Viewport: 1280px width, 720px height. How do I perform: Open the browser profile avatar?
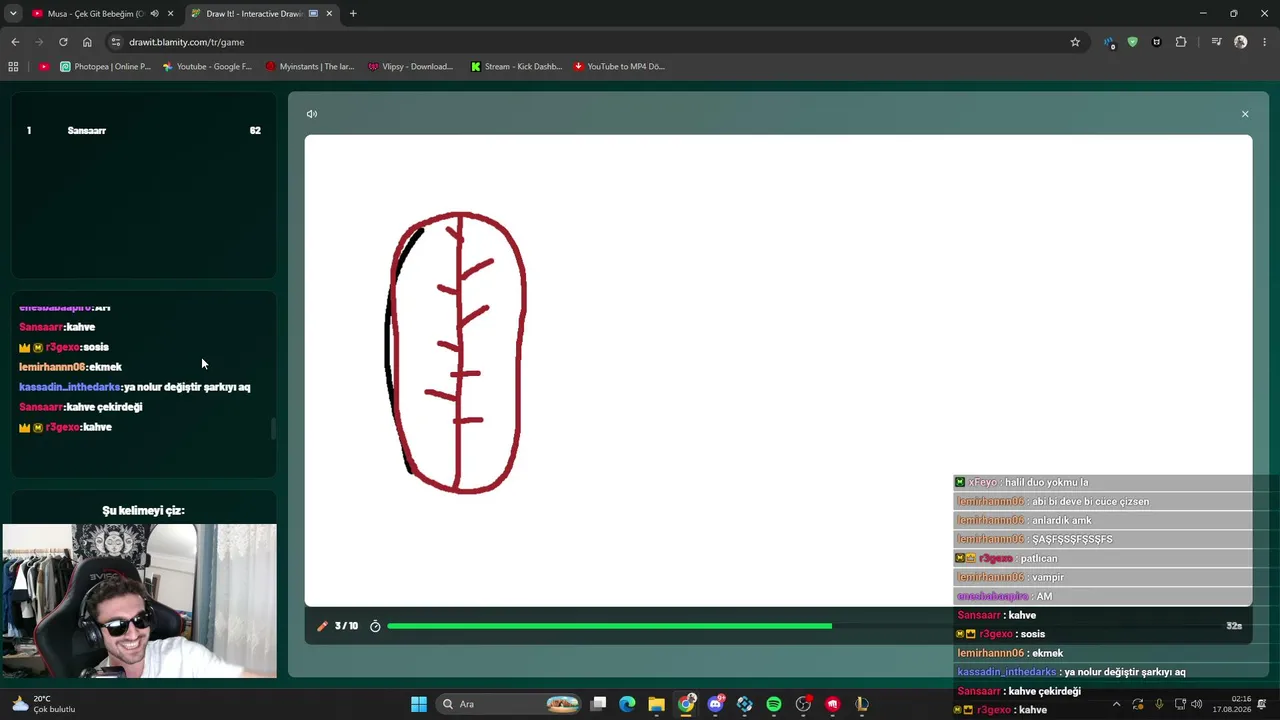click(1241, 42)
